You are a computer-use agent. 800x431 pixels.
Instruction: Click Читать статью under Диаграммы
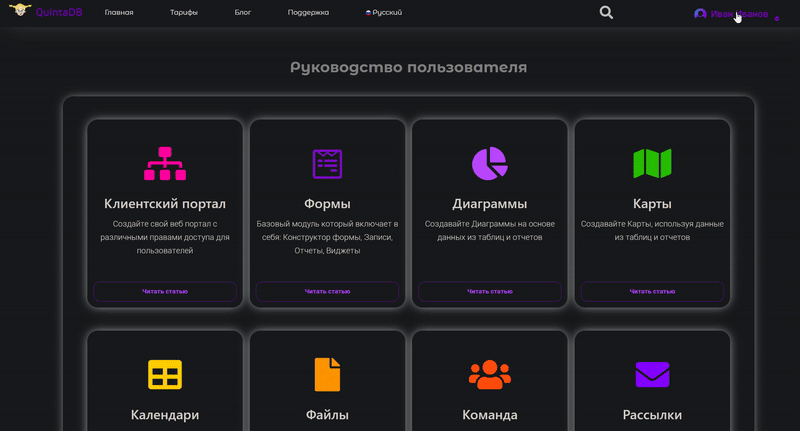coord(490,291)
